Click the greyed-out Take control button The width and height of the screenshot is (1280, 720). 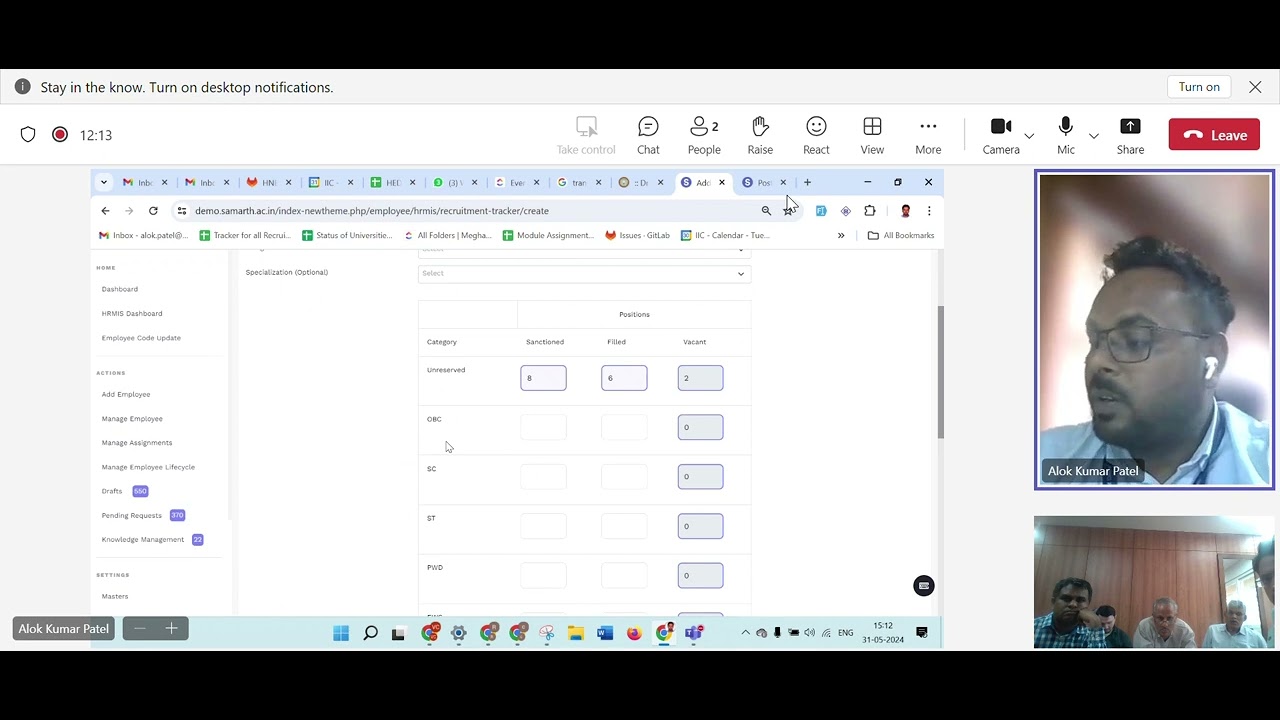click(x=586, y=135)
